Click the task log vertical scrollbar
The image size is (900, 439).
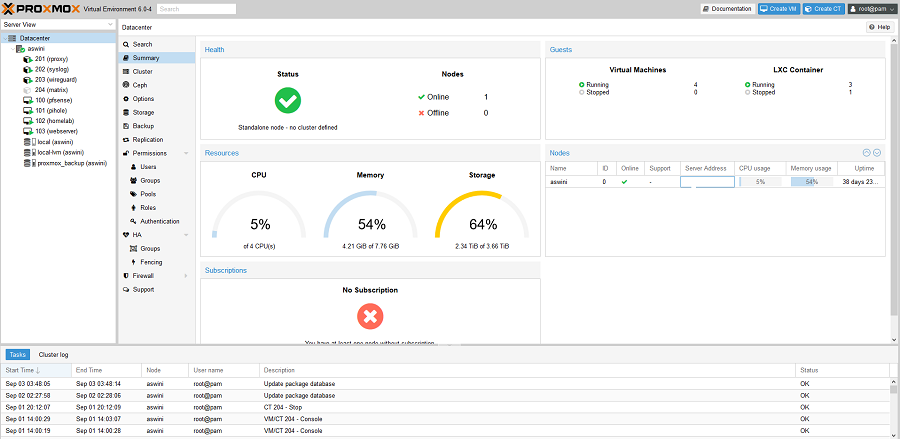point(895,391)
